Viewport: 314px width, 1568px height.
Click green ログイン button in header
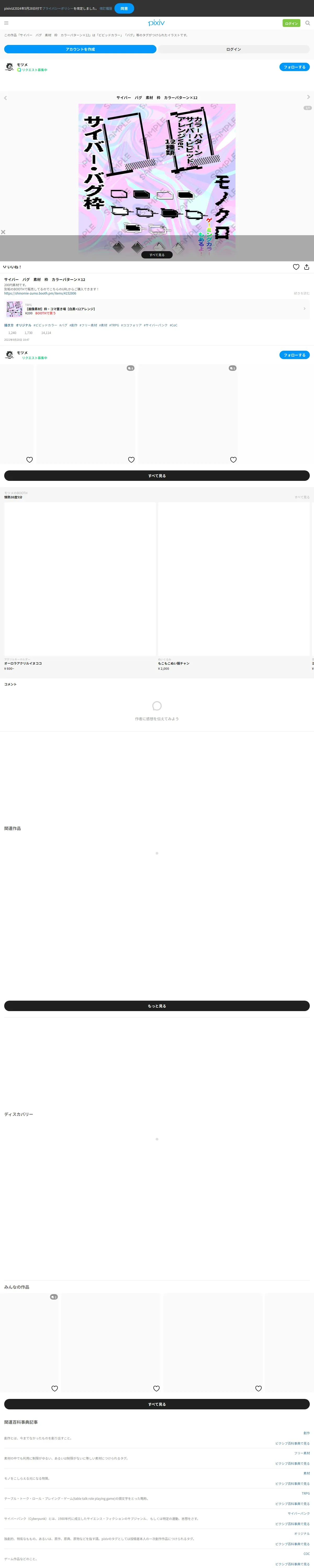291,23
